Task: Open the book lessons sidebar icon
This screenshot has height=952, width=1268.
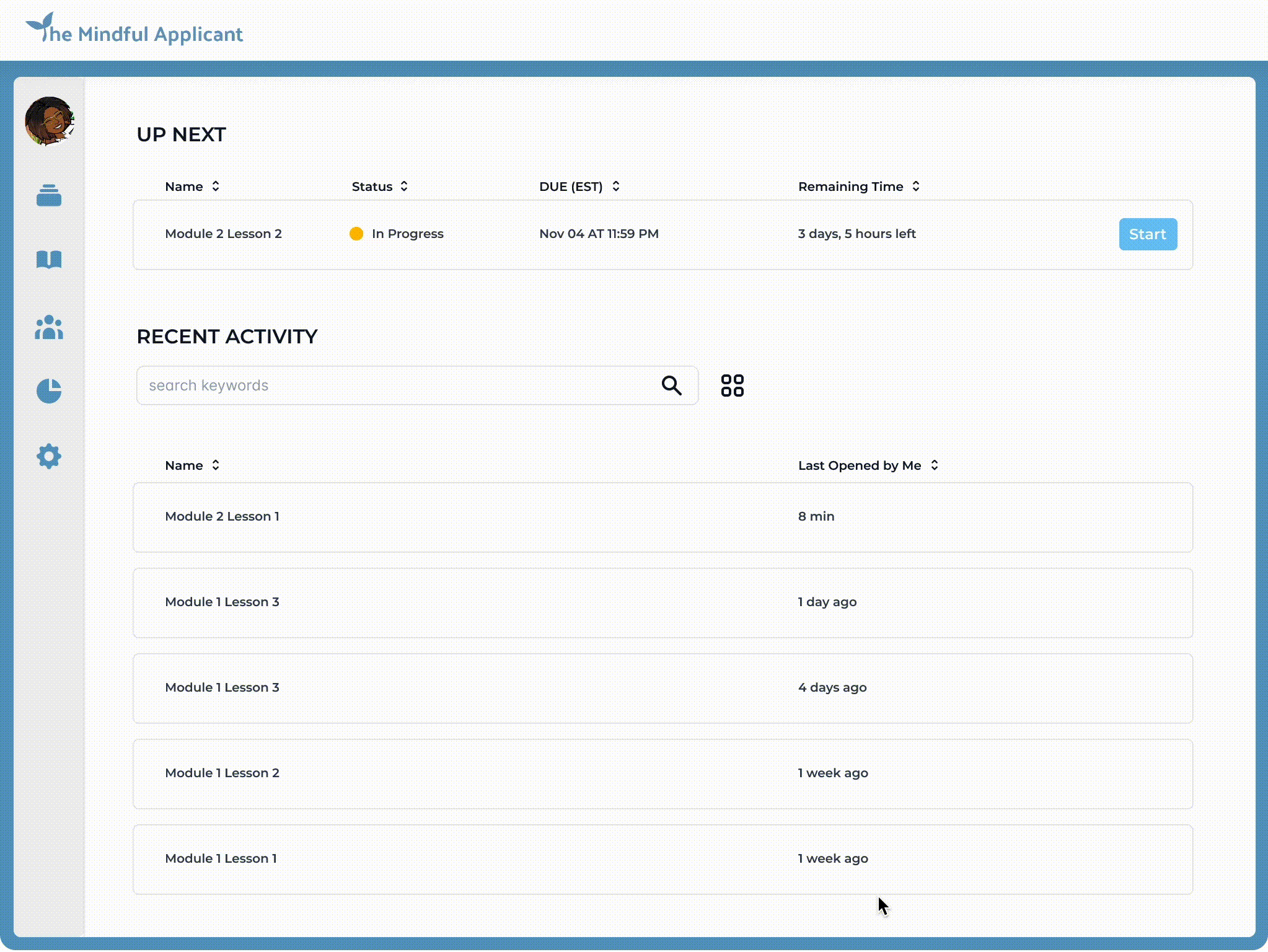Action: [49, 260]
